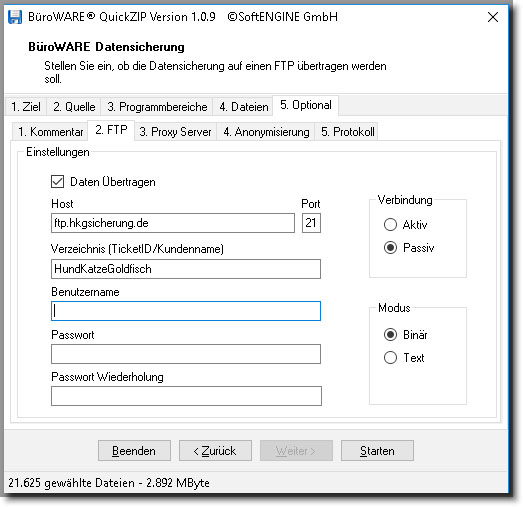Open the 4. Dateien tab

tap(243, 107)
